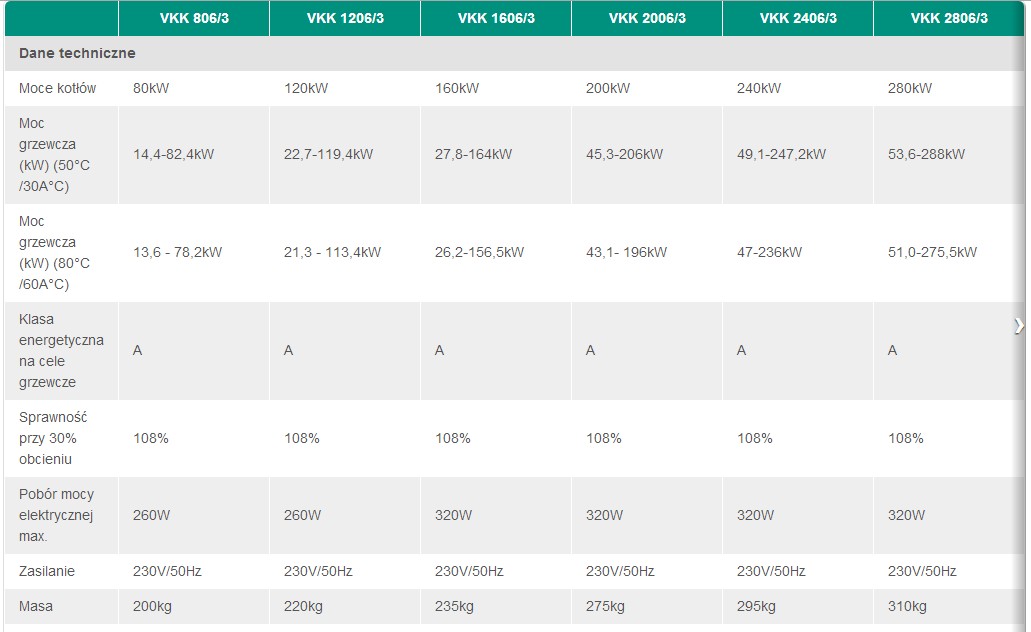Click the 310kg mass value
Image resolution: width=1031 pixels, height=632 pixels.
(907, 606)
